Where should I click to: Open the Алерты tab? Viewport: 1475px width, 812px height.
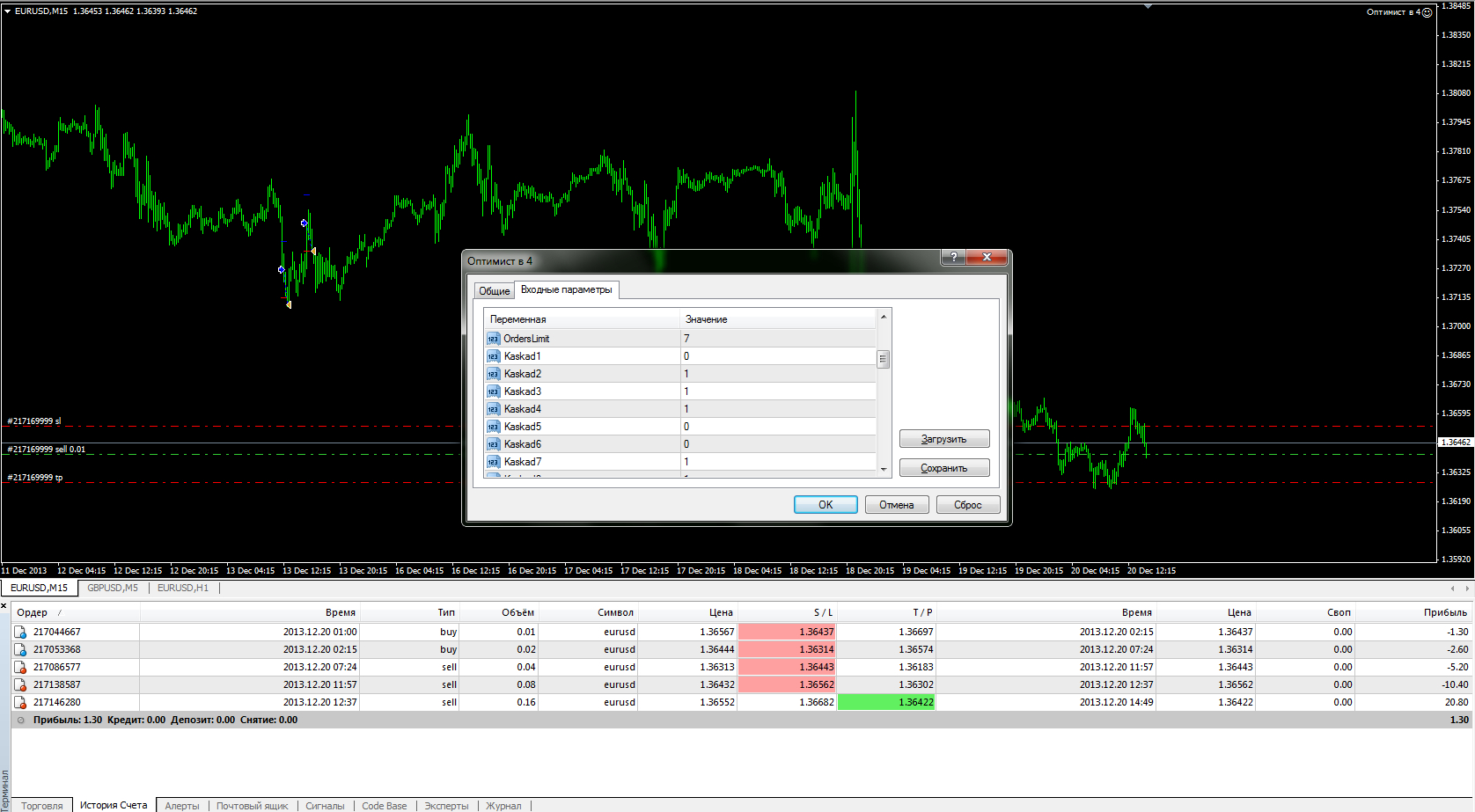182,806
